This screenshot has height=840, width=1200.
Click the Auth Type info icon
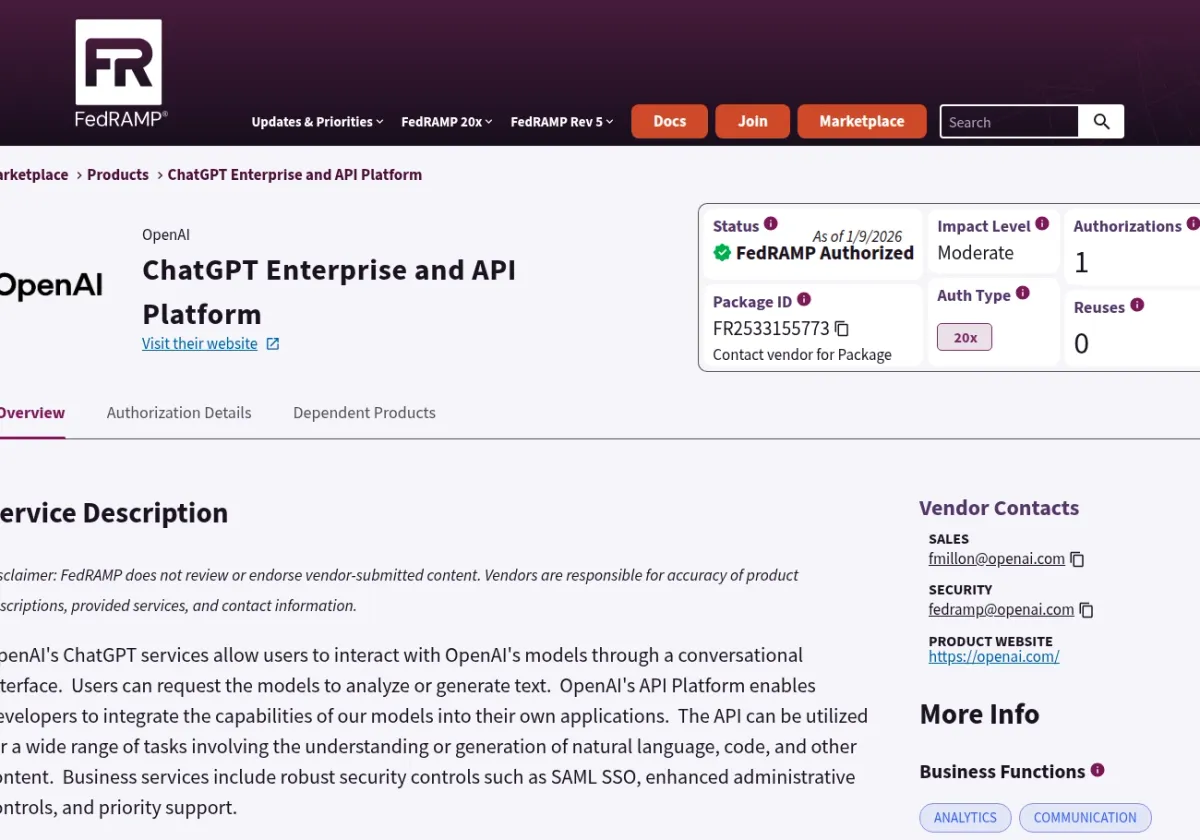coord(1023,293)
